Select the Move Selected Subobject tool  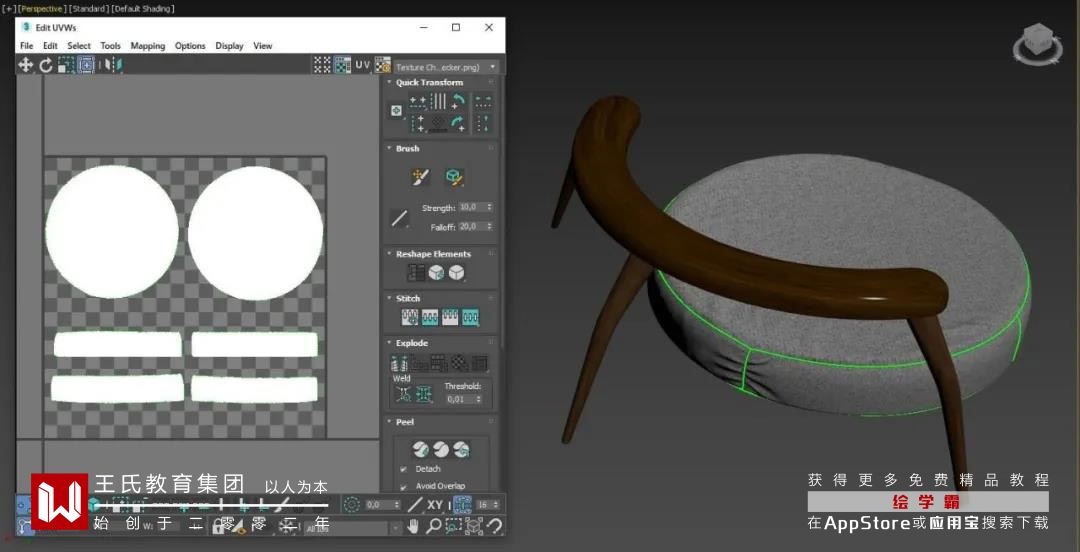coord(25,65)
